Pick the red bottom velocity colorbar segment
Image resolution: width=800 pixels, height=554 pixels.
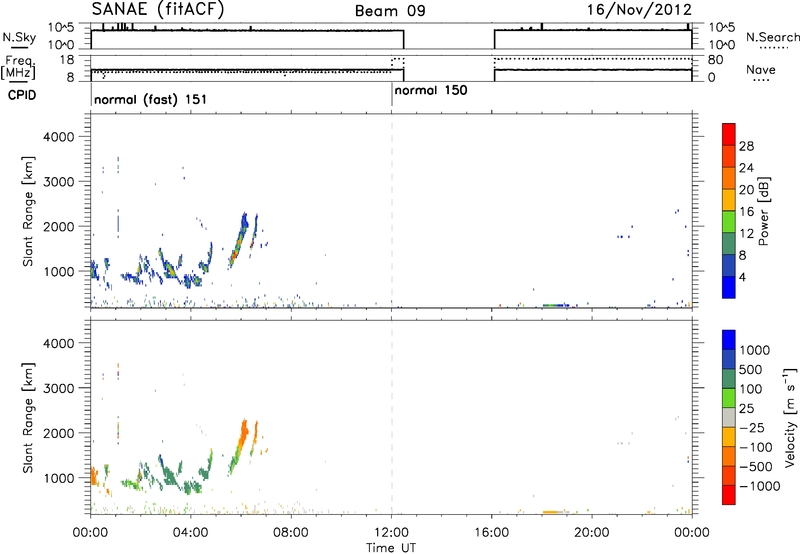[729, 495]
